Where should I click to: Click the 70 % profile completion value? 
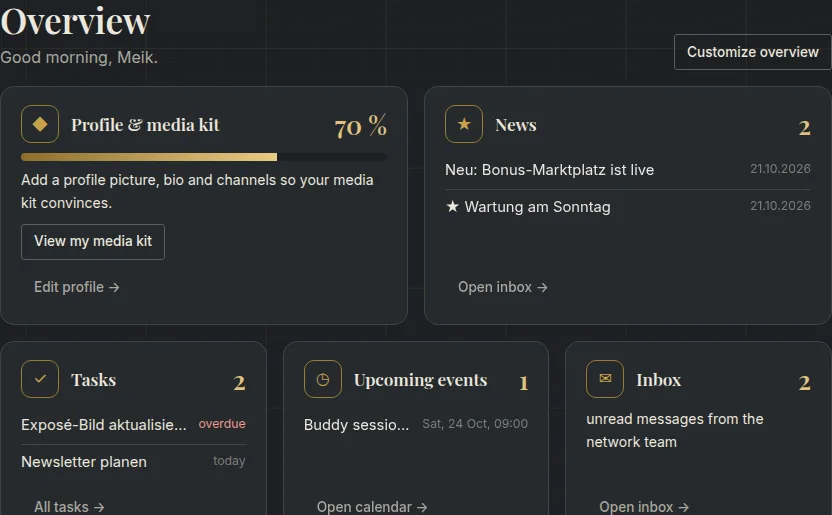click(360, 126)
